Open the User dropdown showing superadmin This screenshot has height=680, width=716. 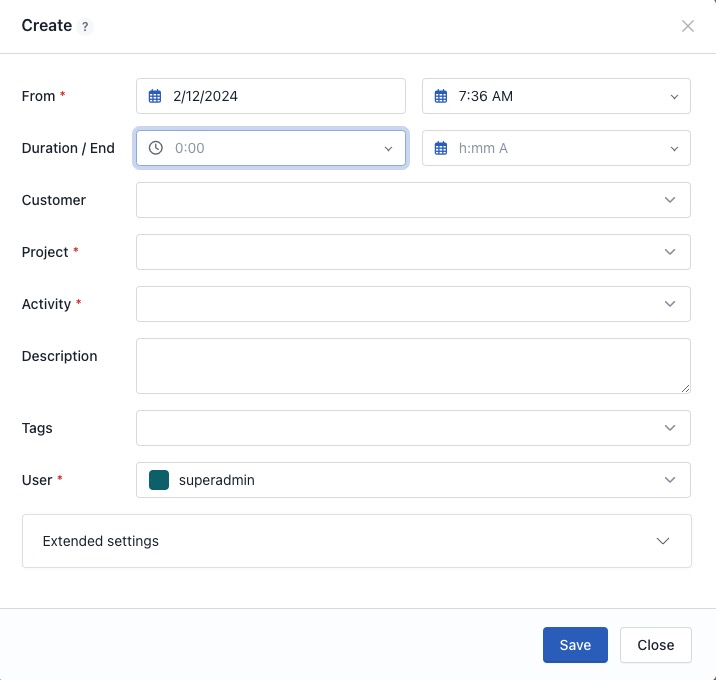670,480
